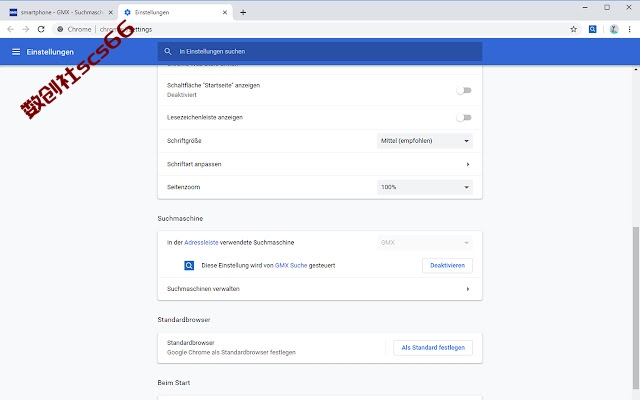Open the Schriftgröße dropdown
Viewport: 640px width, 400px height.
point(425,141)
